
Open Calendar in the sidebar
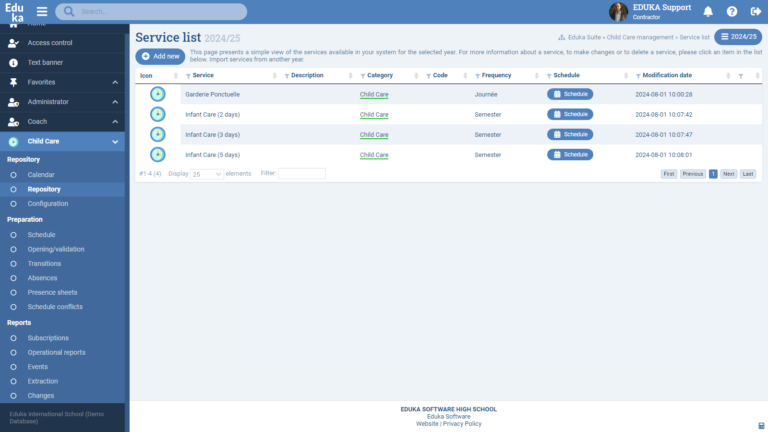click(41, 174)
